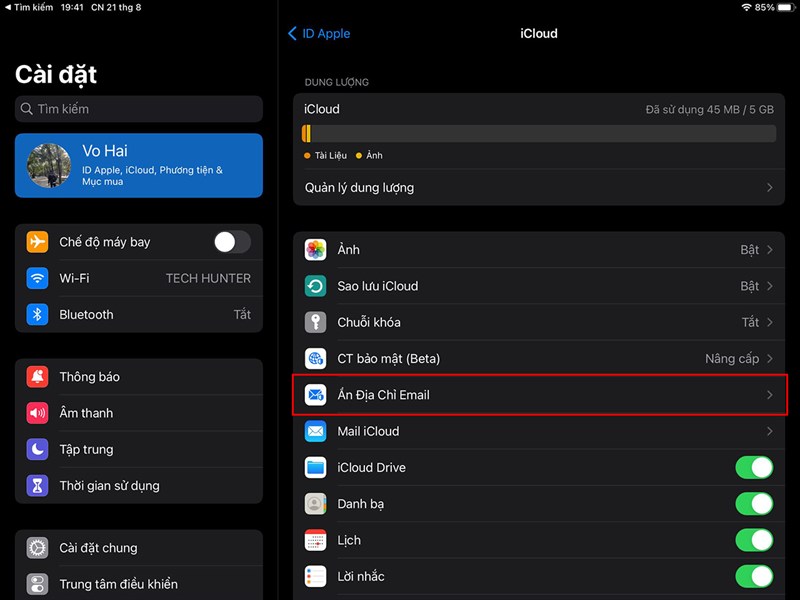Select the Ẩn Địa Chỉ Email mail icon
Image resolution: width=800 pixels, height=600 pixels.
(317, 395)
